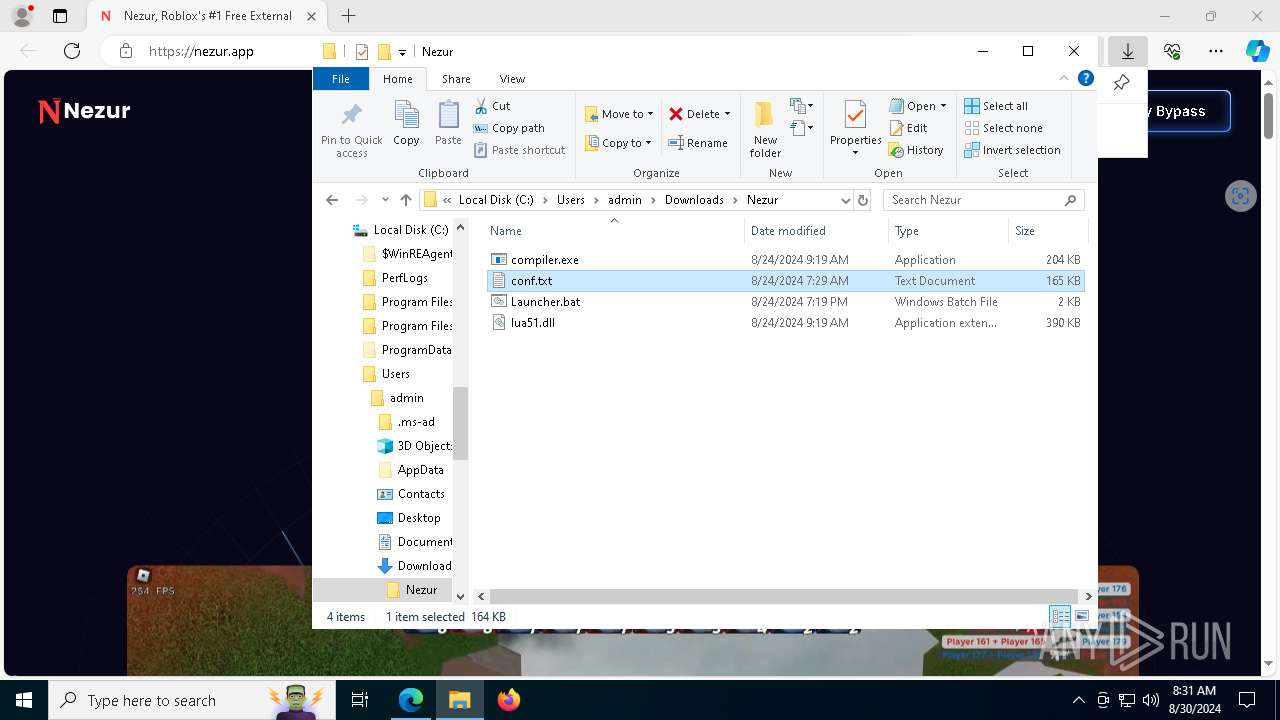Click Downloads in address breadcrumb
Screen dimensions: 1280x720
(694, 200)
